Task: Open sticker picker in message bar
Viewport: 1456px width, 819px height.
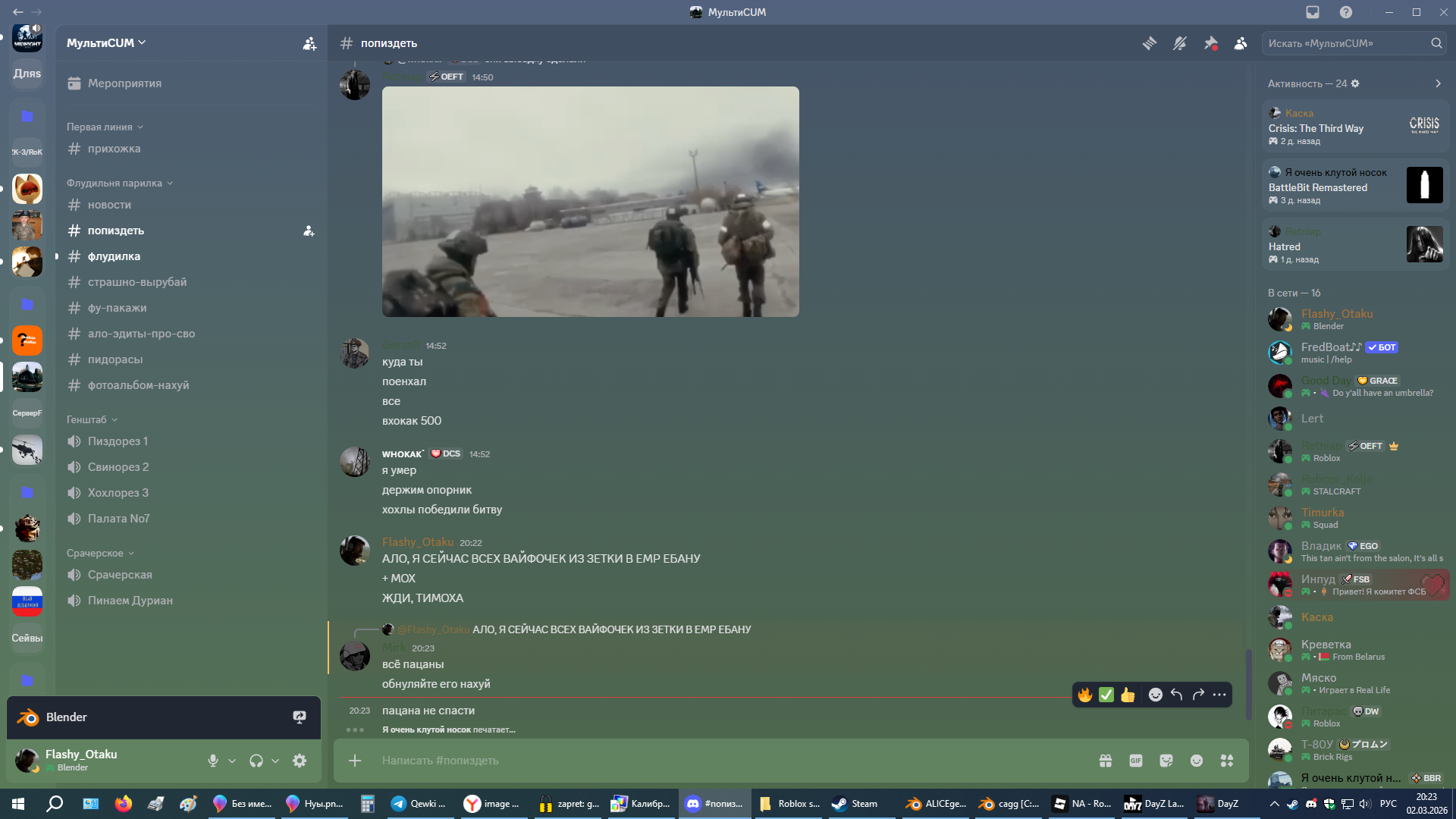Action: 1166,761
